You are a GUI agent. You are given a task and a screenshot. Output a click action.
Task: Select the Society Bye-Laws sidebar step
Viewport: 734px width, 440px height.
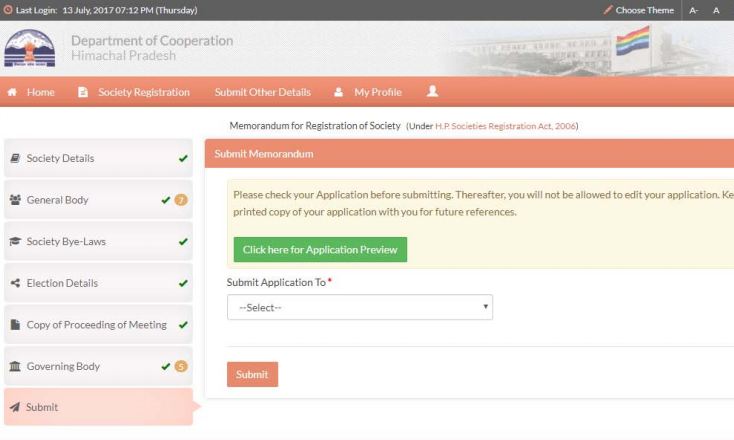click(98, 242)
